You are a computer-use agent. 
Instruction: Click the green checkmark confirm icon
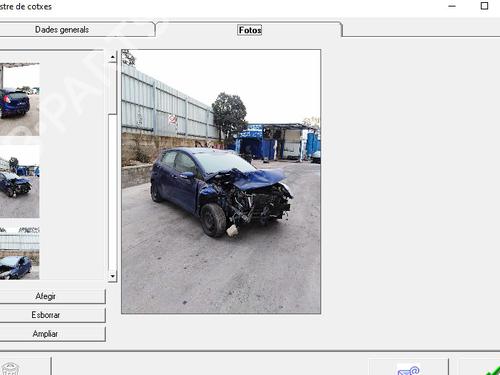pyautogui.click(x=493, y=371)
